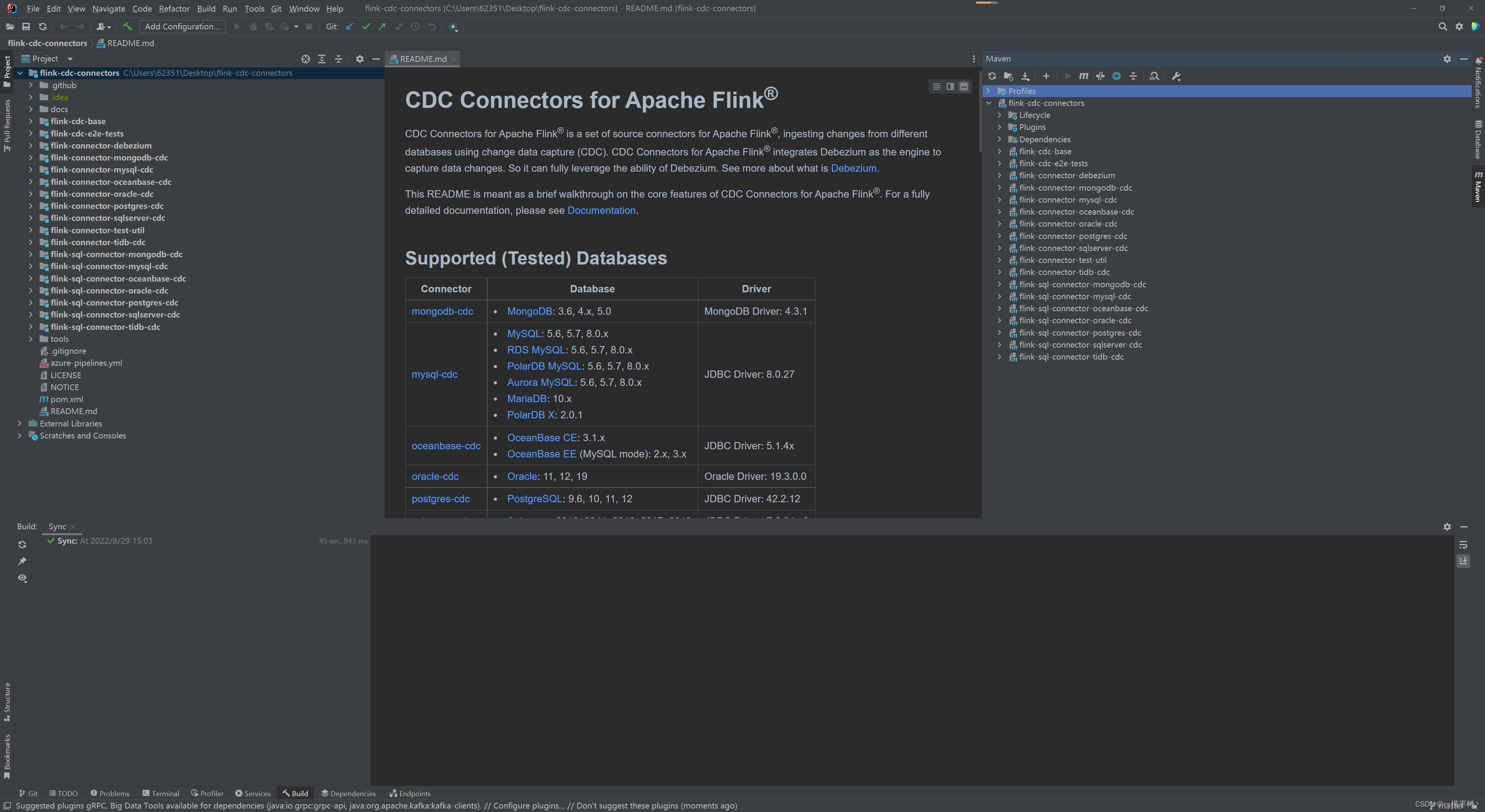Select pom.xml file in Project tree
This screenshot has width=1485, height=812.
(66, 399)
